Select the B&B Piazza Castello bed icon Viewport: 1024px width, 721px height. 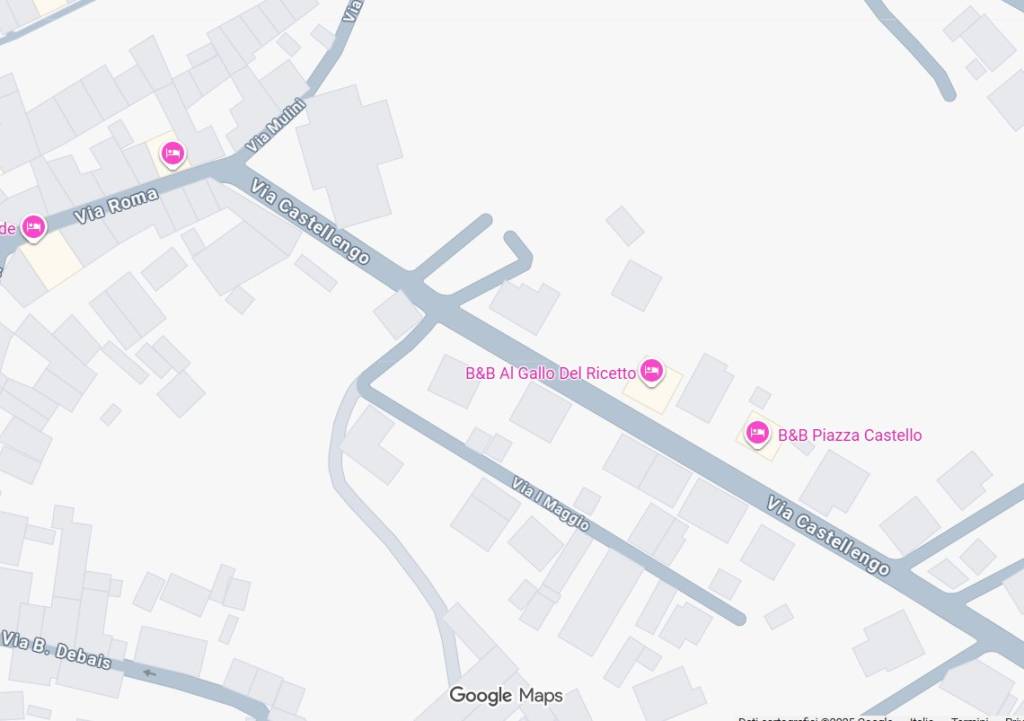pyautogui.click(x=757, y=433)
